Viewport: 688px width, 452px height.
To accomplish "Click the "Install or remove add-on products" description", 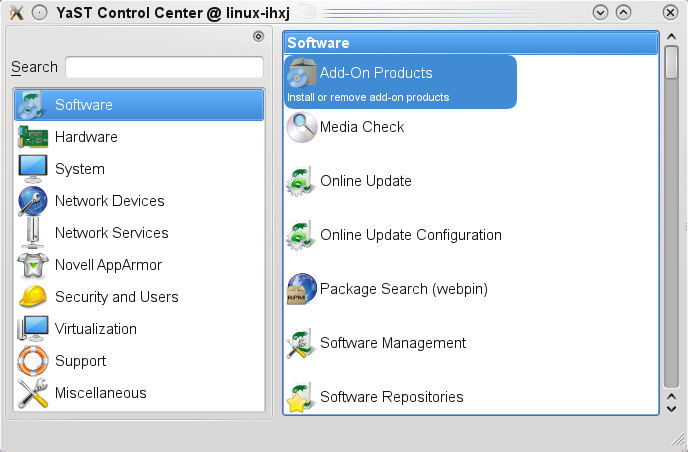I will click(368, 97).
